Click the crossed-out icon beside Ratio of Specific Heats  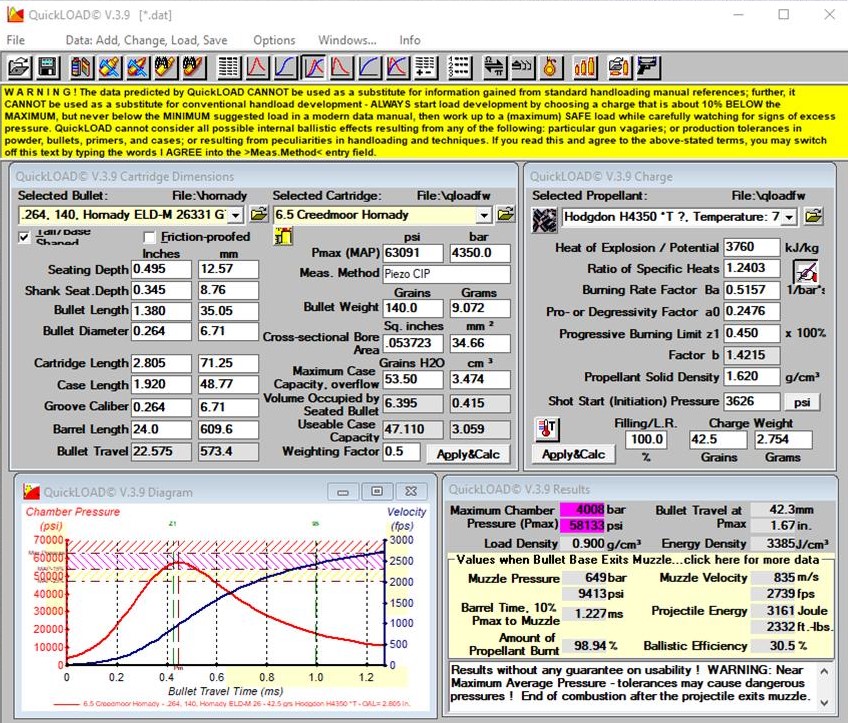click(x=805, y=271)
